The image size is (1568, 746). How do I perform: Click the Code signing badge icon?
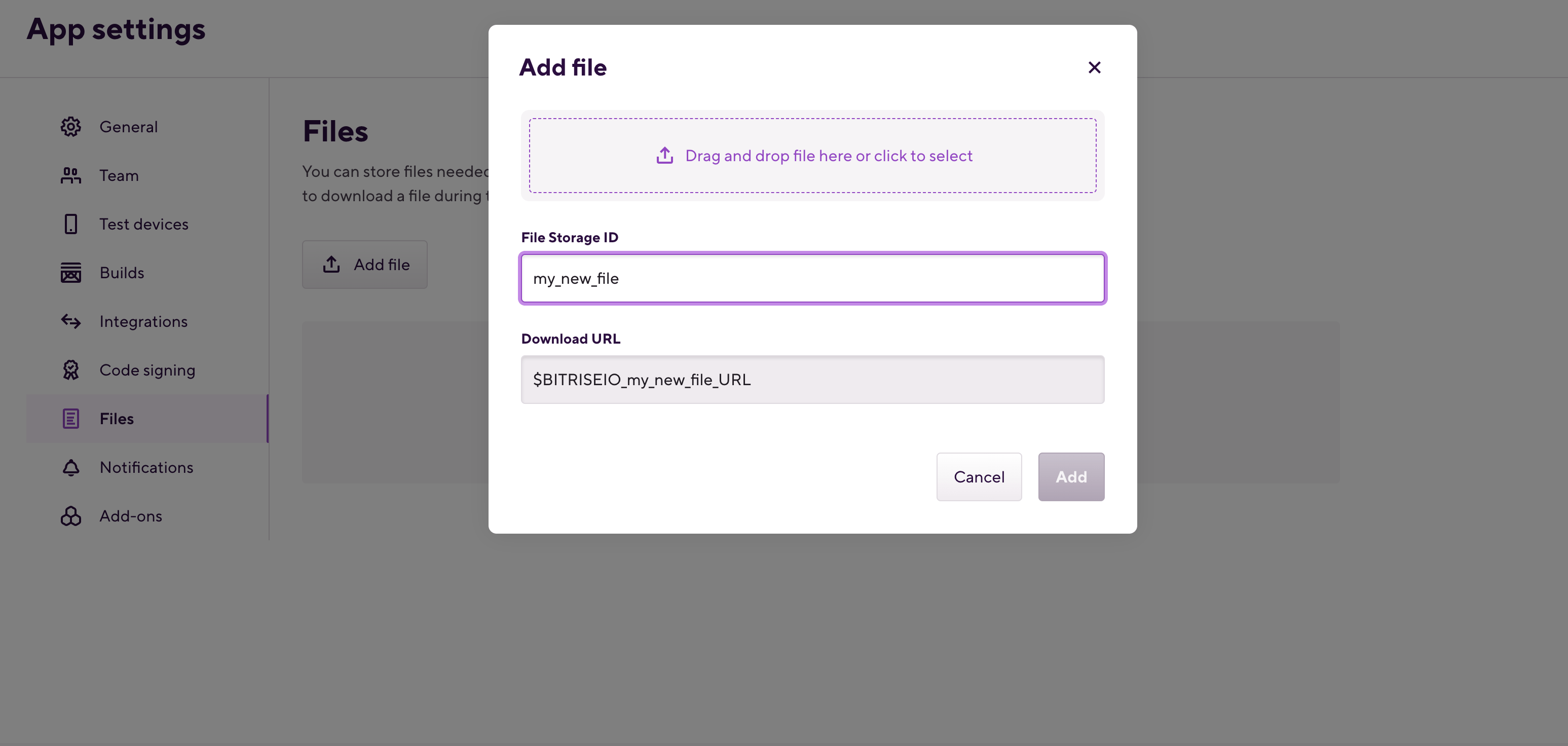(x=70, y=370)
